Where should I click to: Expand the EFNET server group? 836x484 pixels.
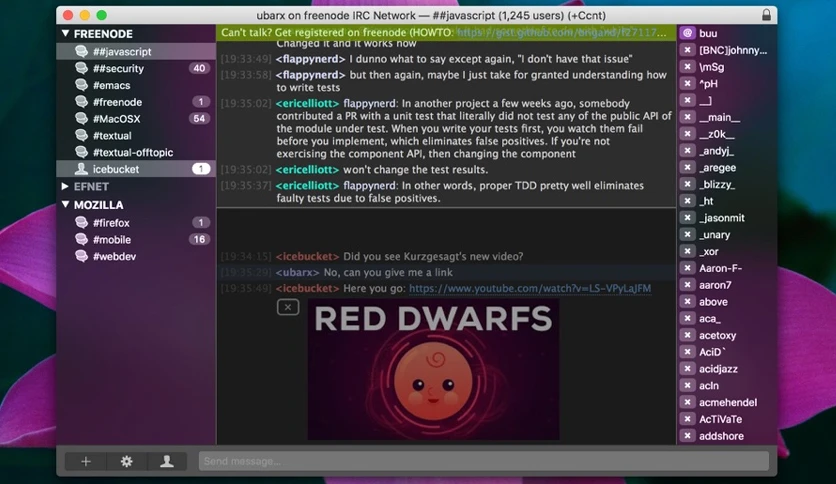tap(65, 186)
